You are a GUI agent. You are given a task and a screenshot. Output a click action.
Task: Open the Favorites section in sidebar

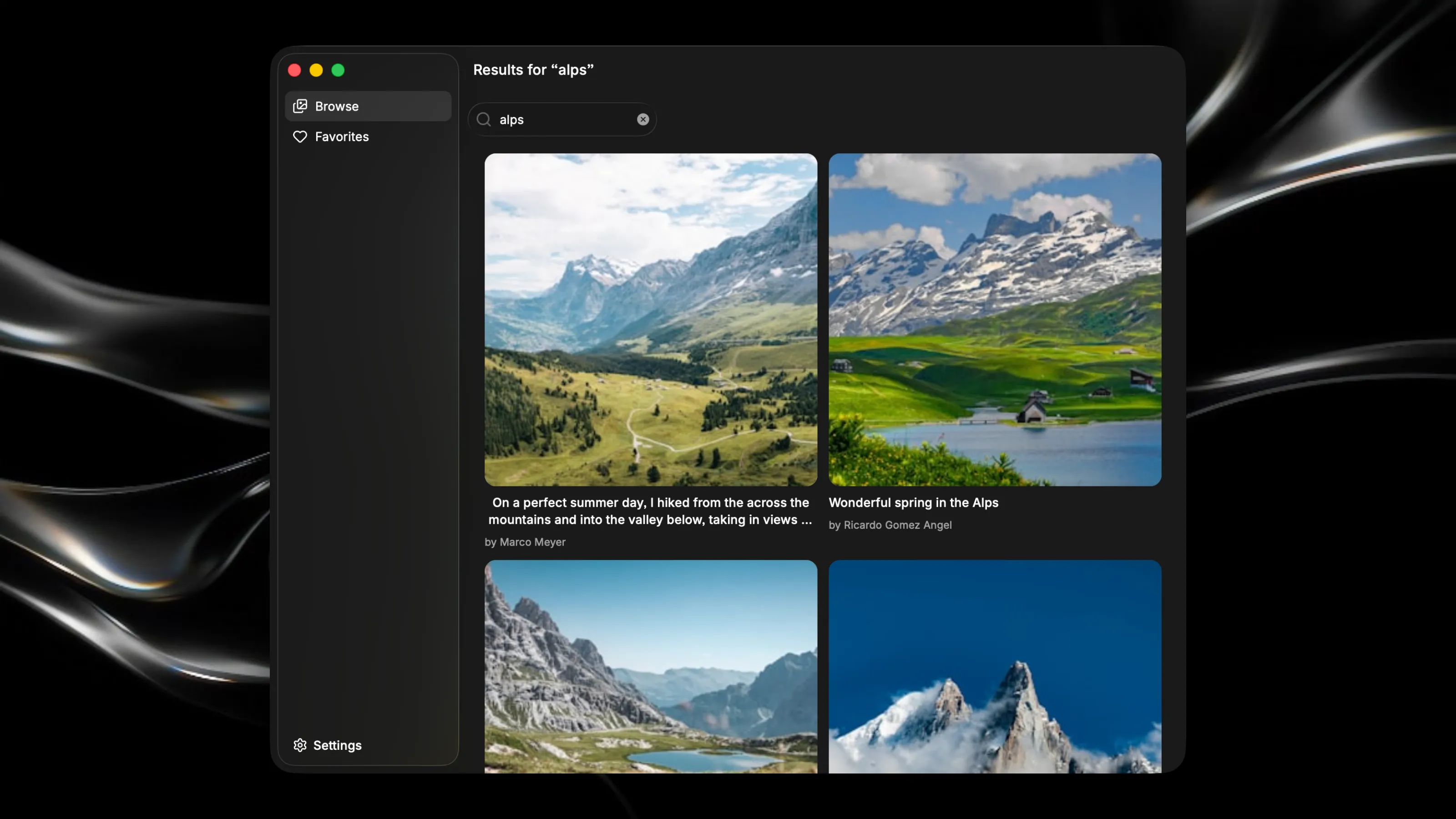[368, 136]
